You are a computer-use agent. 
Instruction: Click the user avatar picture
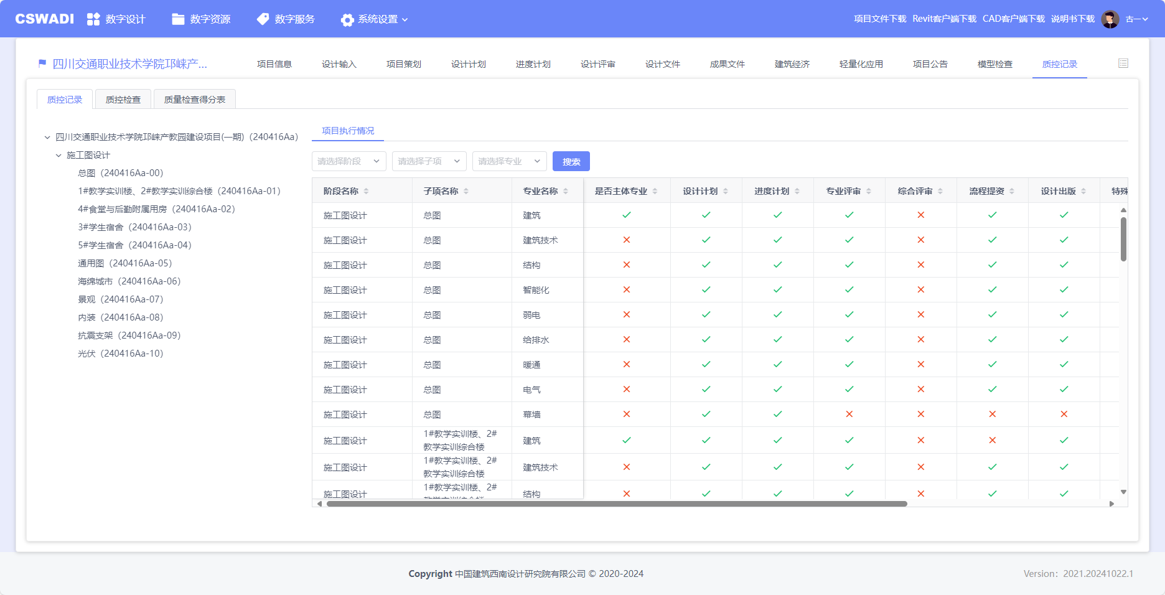point(1110,19)
